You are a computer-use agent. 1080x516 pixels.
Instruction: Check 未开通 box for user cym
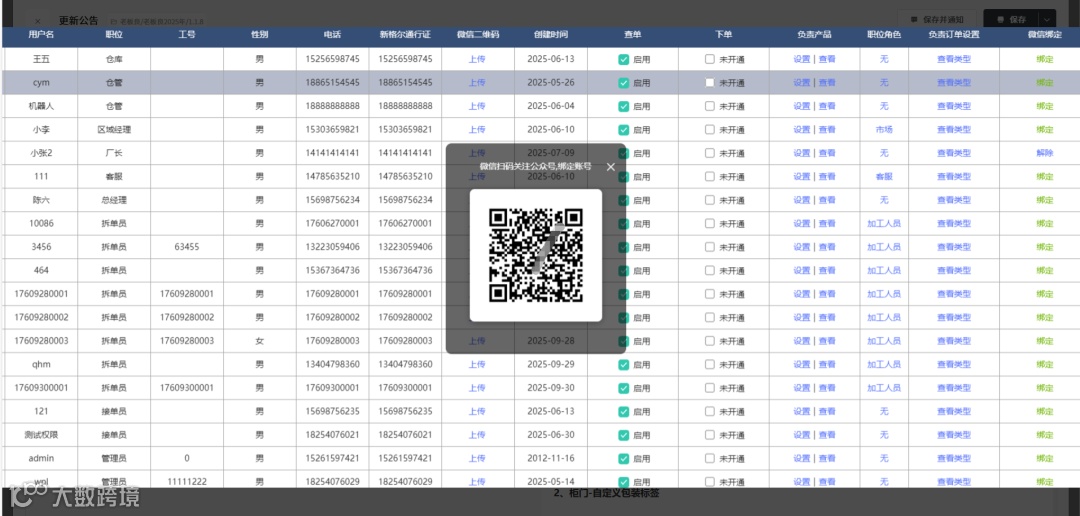[709, 83]
